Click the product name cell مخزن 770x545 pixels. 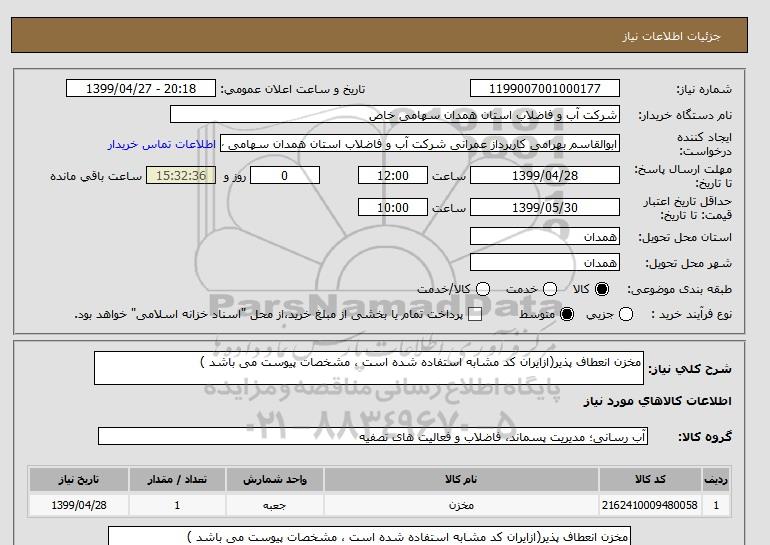click(x=461, y=505)
